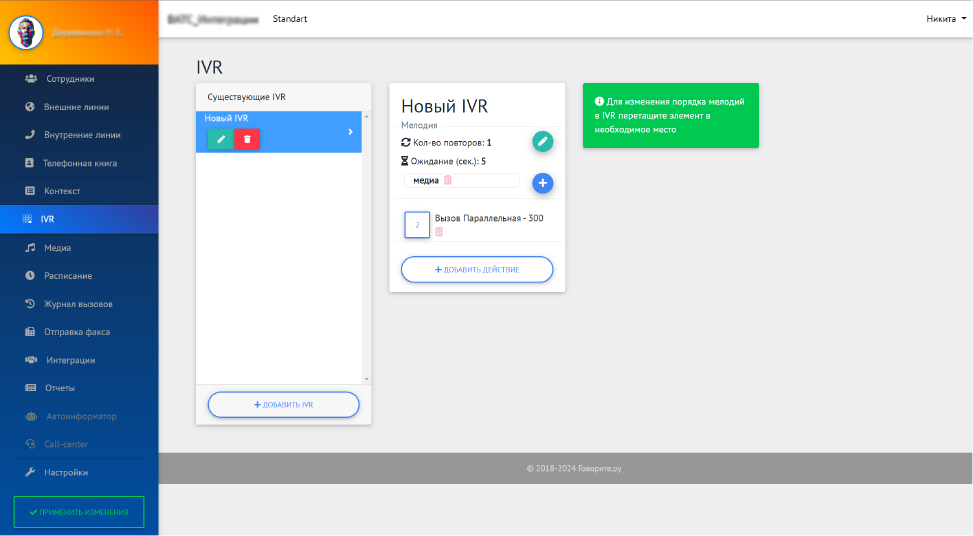
Task: Edit Новый IVR with green pencil in list
Action: tap(220, 139)
